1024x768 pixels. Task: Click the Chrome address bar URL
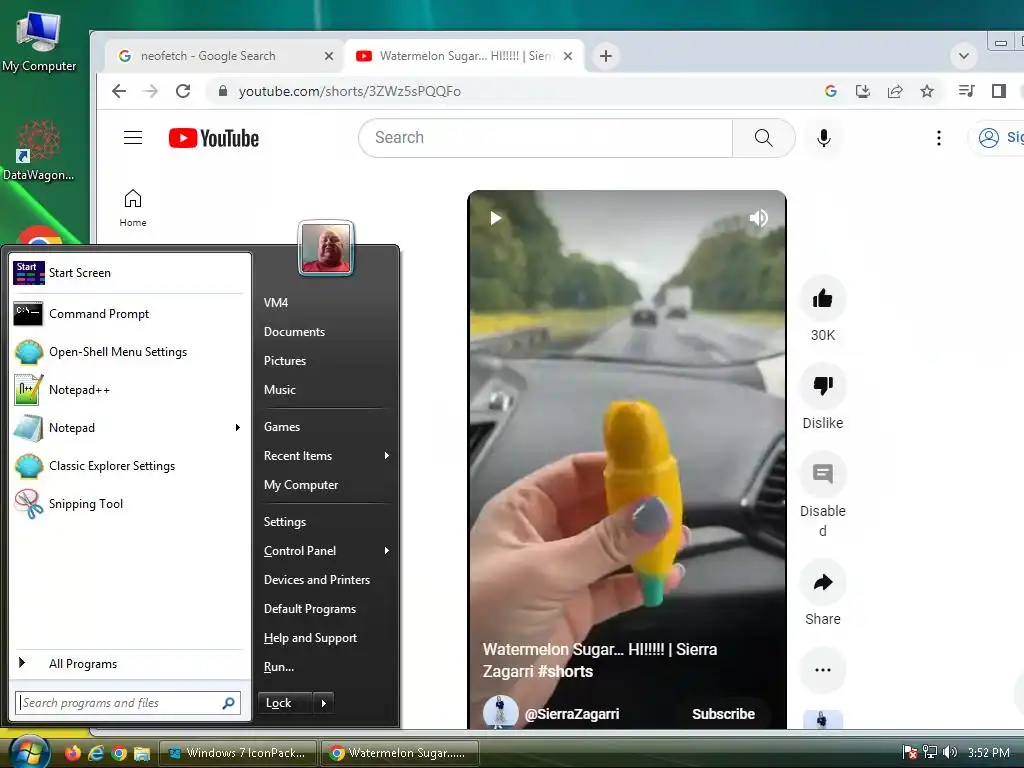pos(349,91)
